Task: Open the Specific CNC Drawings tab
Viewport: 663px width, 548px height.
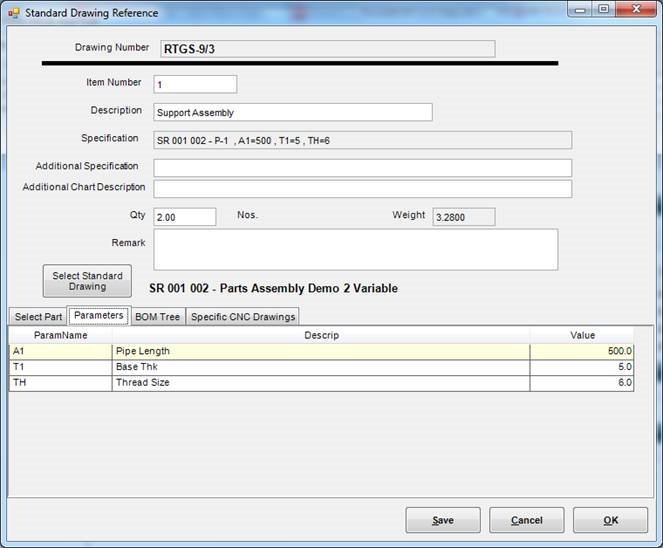Action: click(243, 317)
